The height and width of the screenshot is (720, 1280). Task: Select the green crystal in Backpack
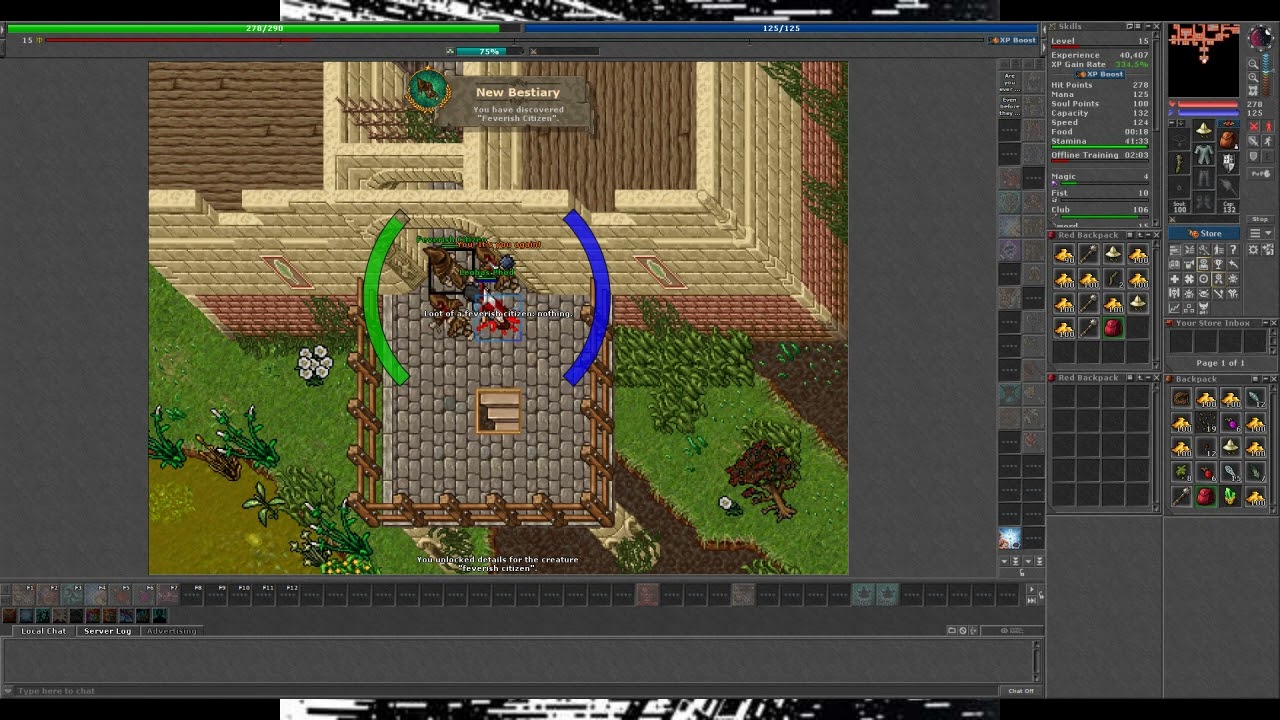click(x=1230, y=496)
